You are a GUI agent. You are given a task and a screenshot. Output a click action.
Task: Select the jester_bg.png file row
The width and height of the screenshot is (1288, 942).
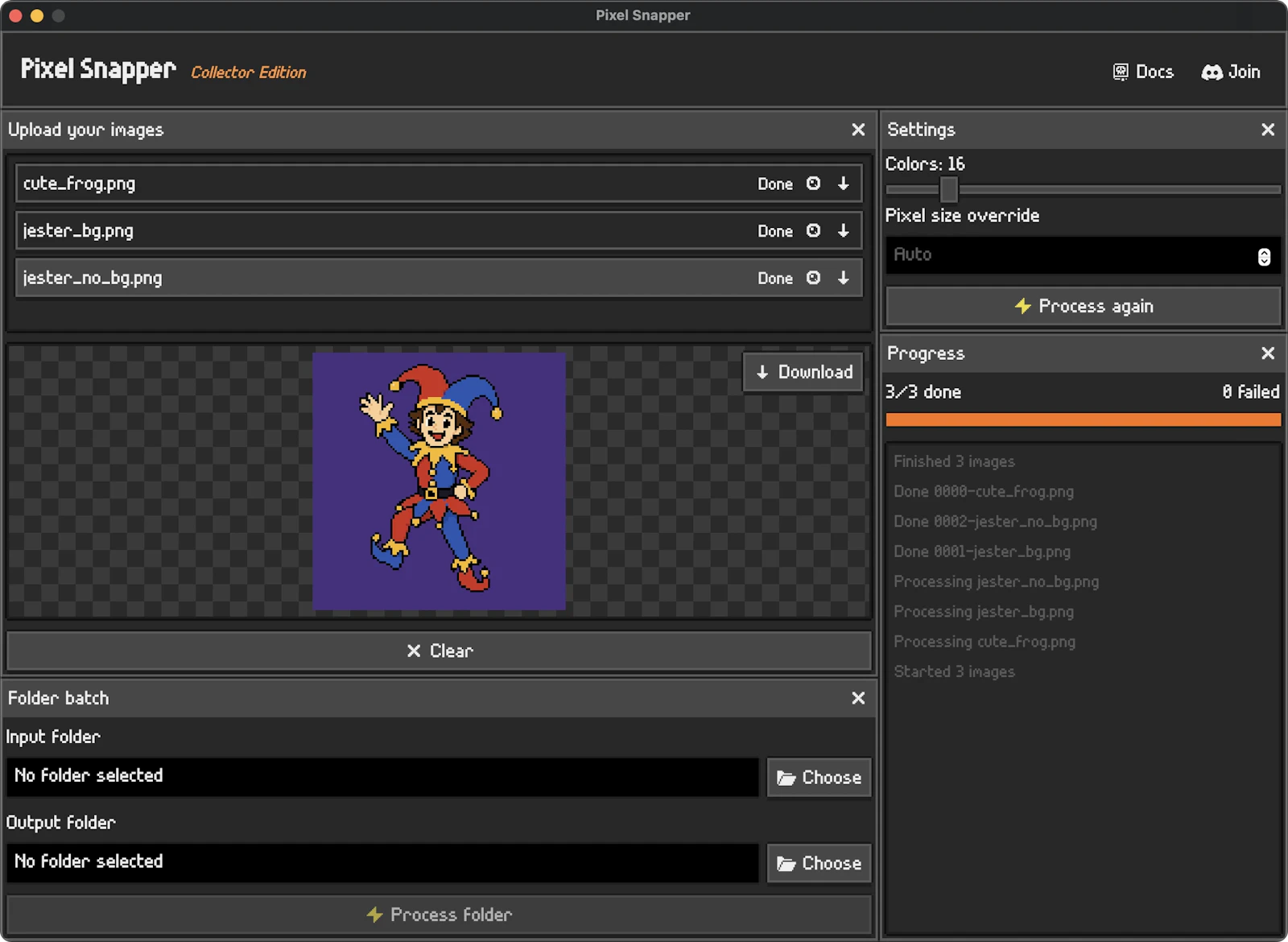point(439,230)
